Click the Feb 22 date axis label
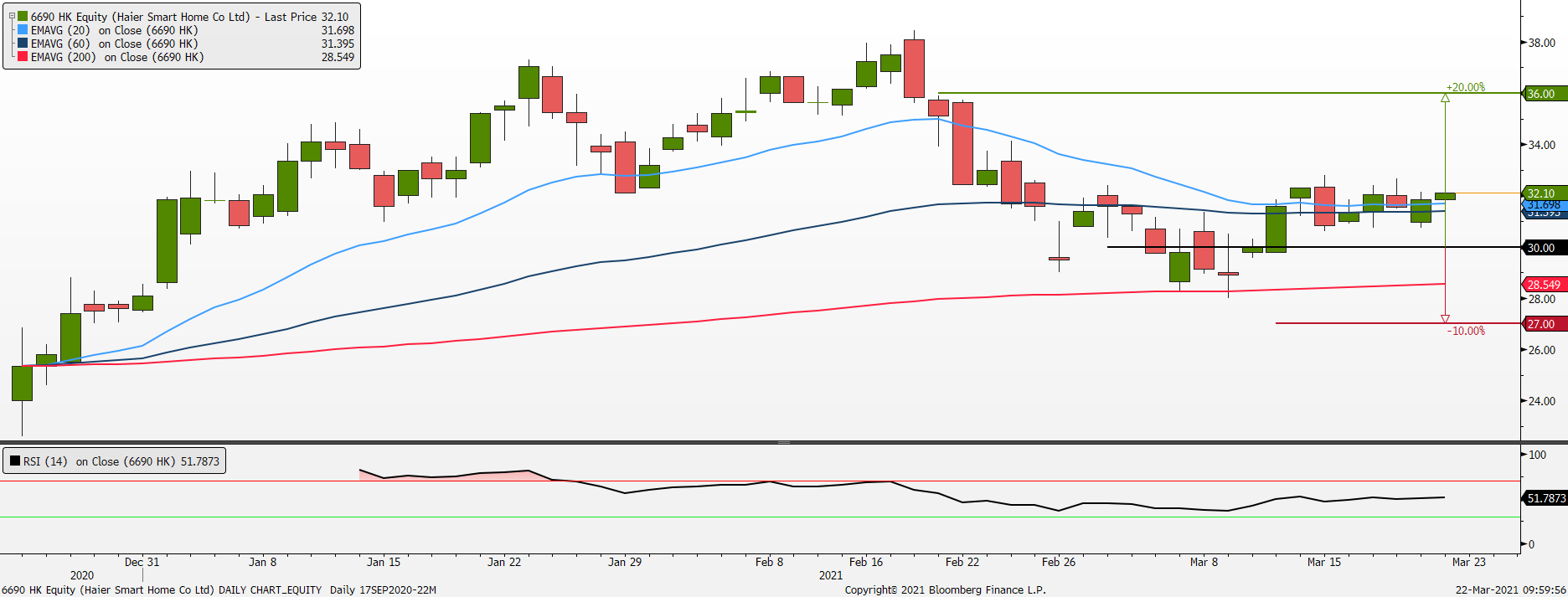 tap(962, 562)
